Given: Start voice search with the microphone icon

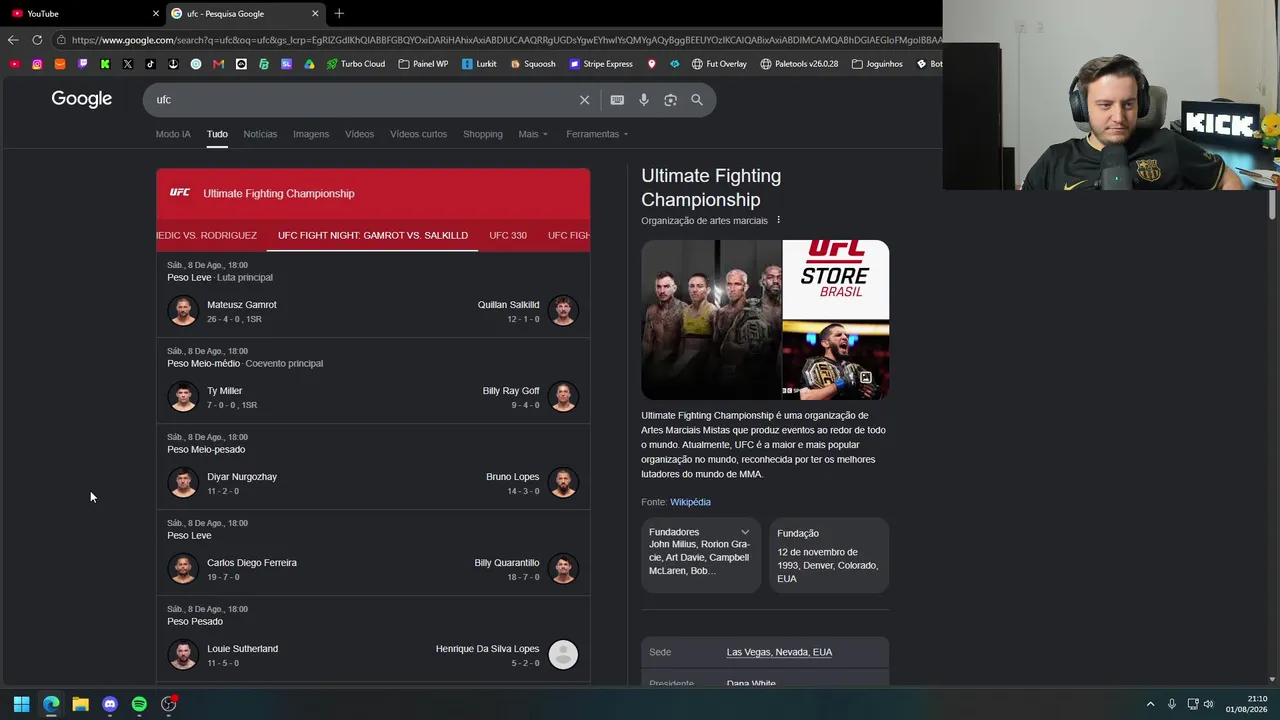Looking at the screenshot, I should (x=644, y=100).
